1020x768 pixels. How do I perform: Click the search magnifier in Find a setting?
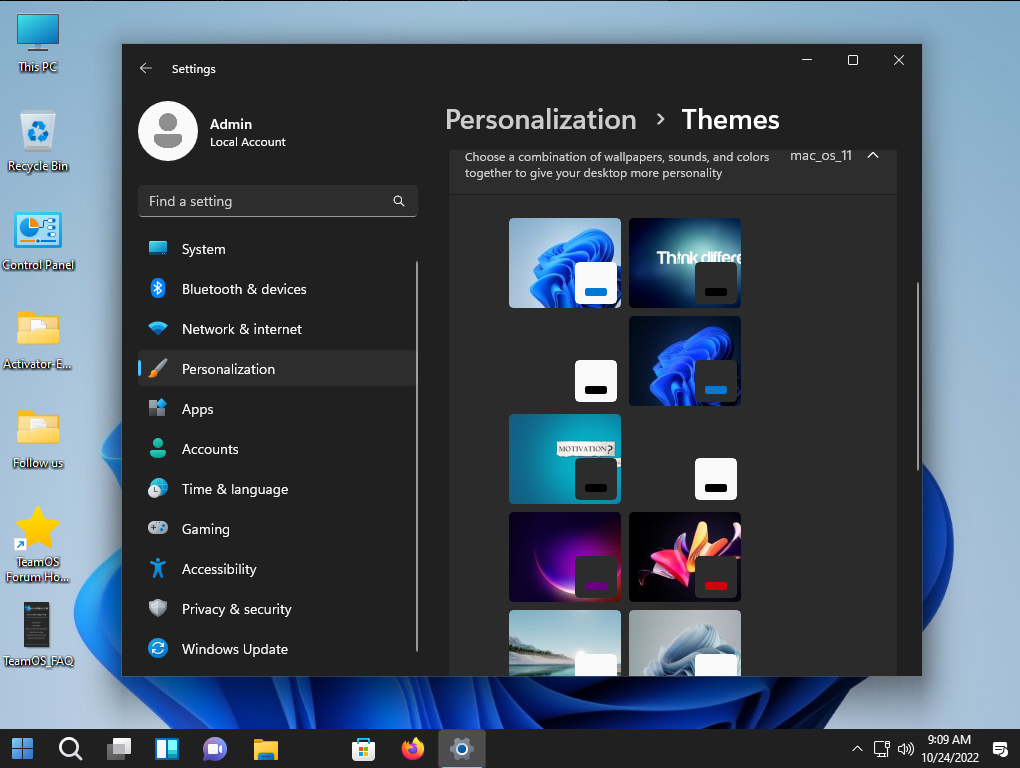(x=399, y=201)
